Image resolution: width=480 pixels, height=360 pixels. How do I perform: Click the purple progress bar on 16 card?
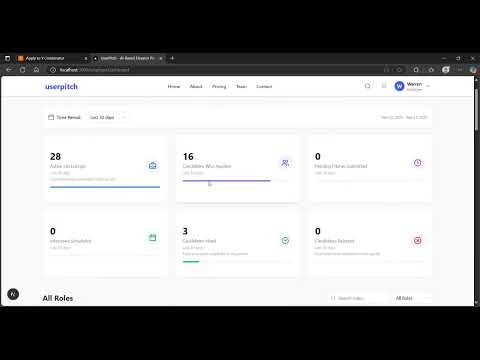pyautogui.click(x=227, y=181)
